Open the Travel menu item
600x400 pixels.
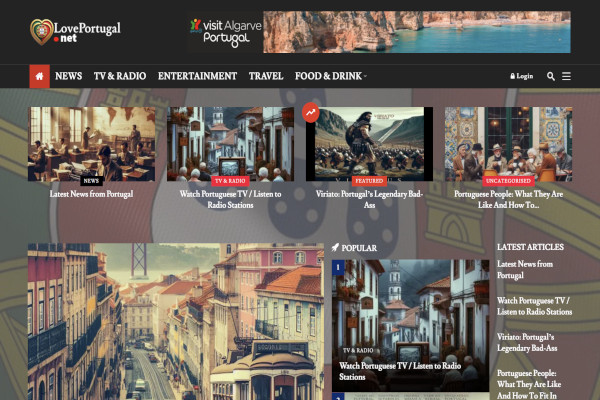[x=265, y=76]
